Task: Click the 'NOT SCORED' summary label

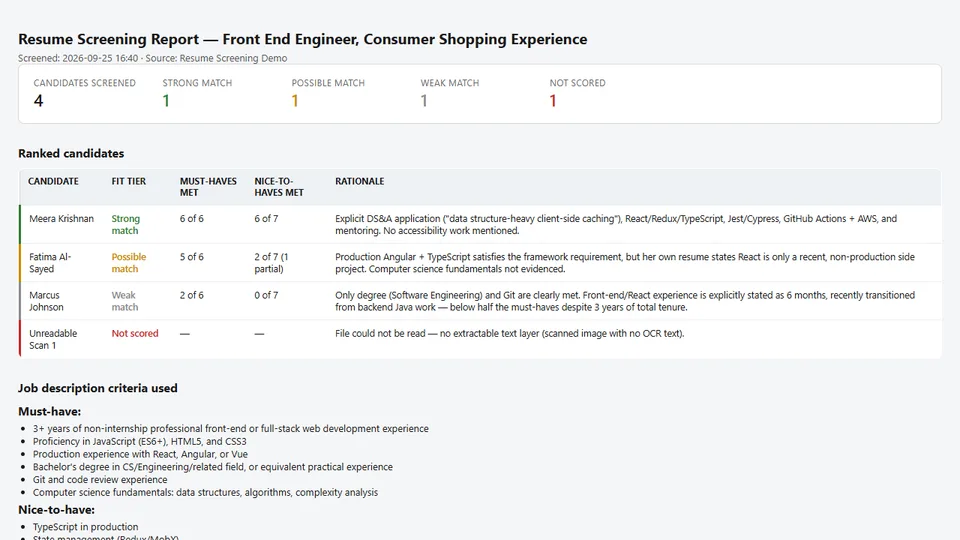Action: point(577,83)
